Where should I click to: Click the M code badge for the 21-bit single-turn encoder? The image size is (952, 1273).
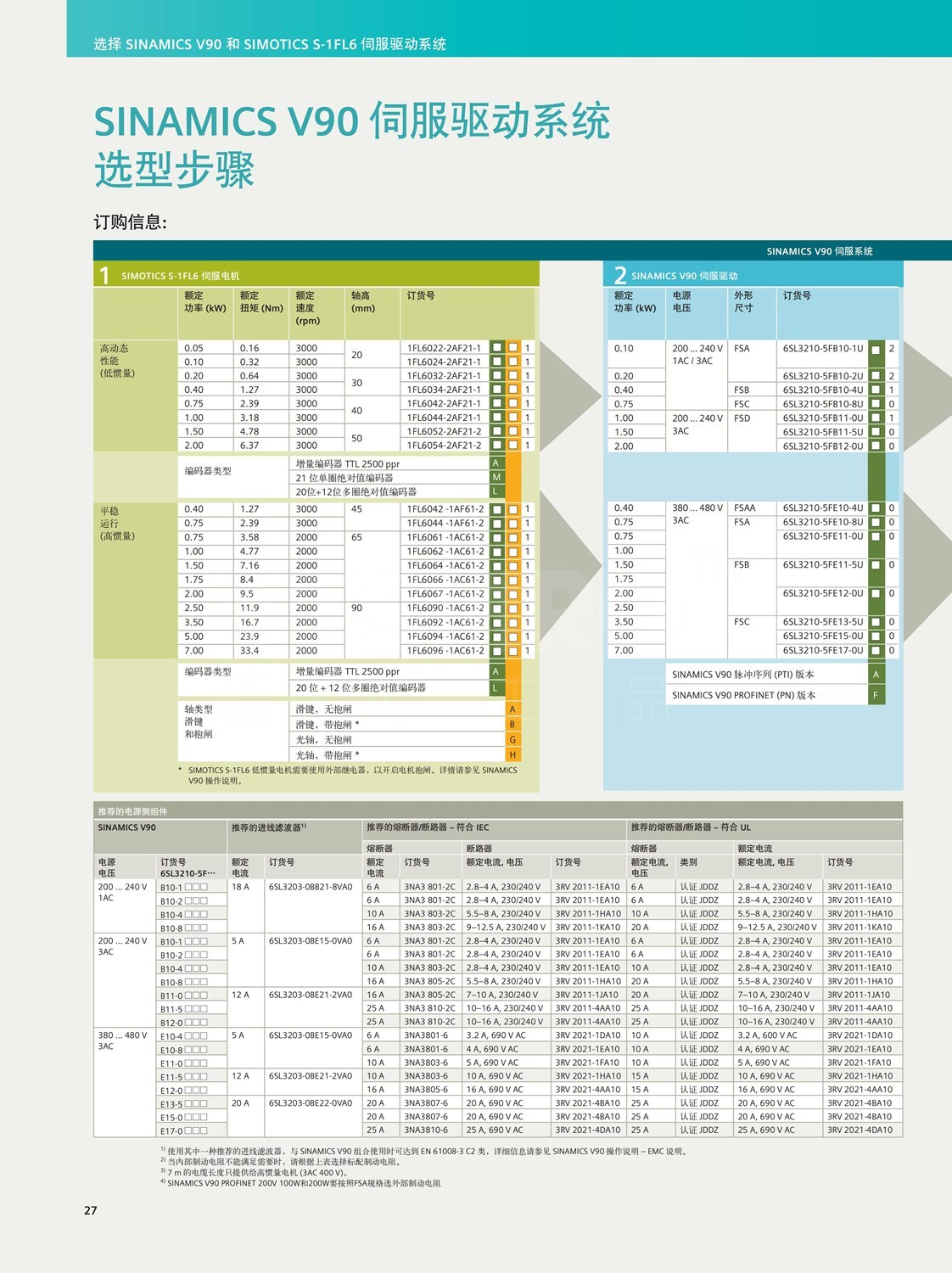[496, 478]
